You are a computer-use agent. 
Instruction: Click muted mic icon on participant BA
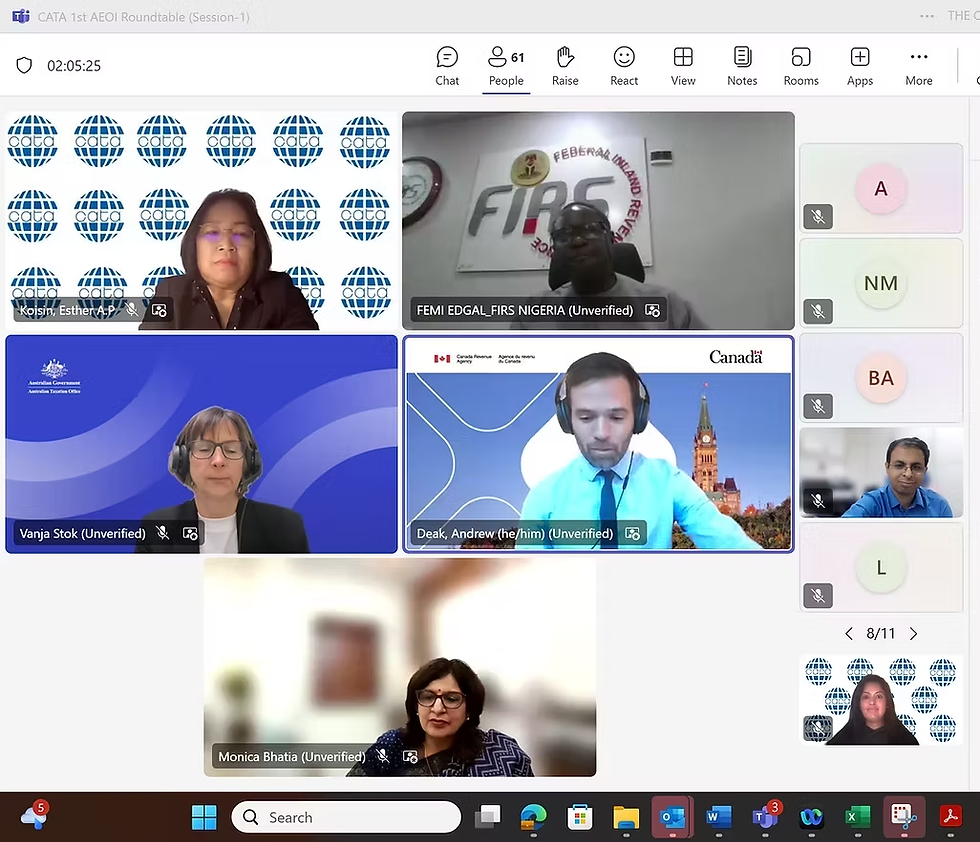818,406
